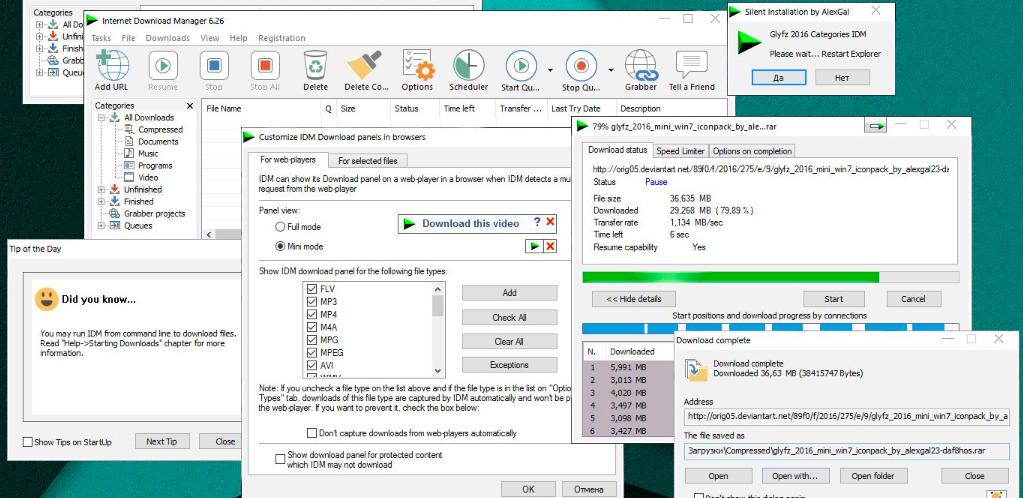Viewport: 1023px width, 498px height.
Task: Switch to Speed Limiter tab
Action: point(680,151)
